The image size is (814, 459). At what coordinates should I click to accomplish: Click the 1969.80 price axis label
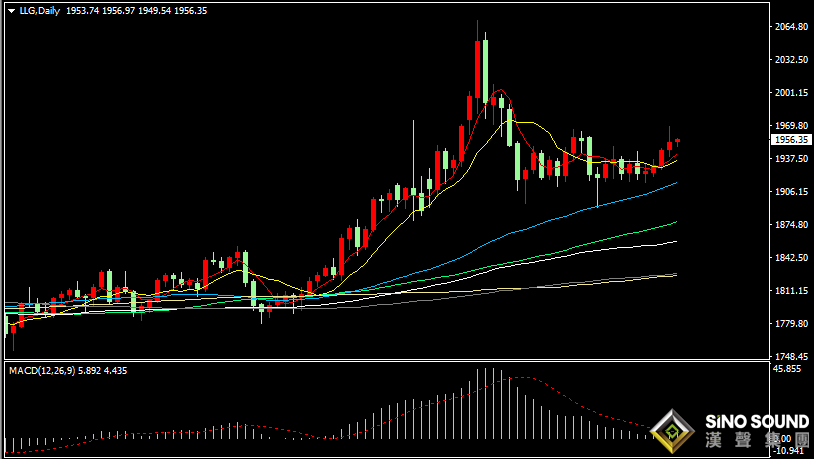point(792,126)
